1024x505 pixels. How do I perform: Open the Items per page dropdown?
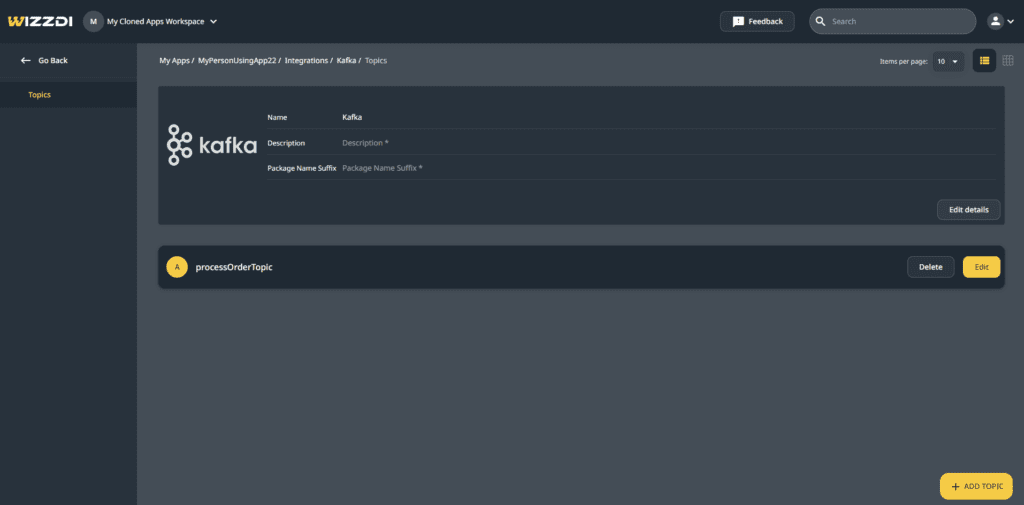[947, 62]
